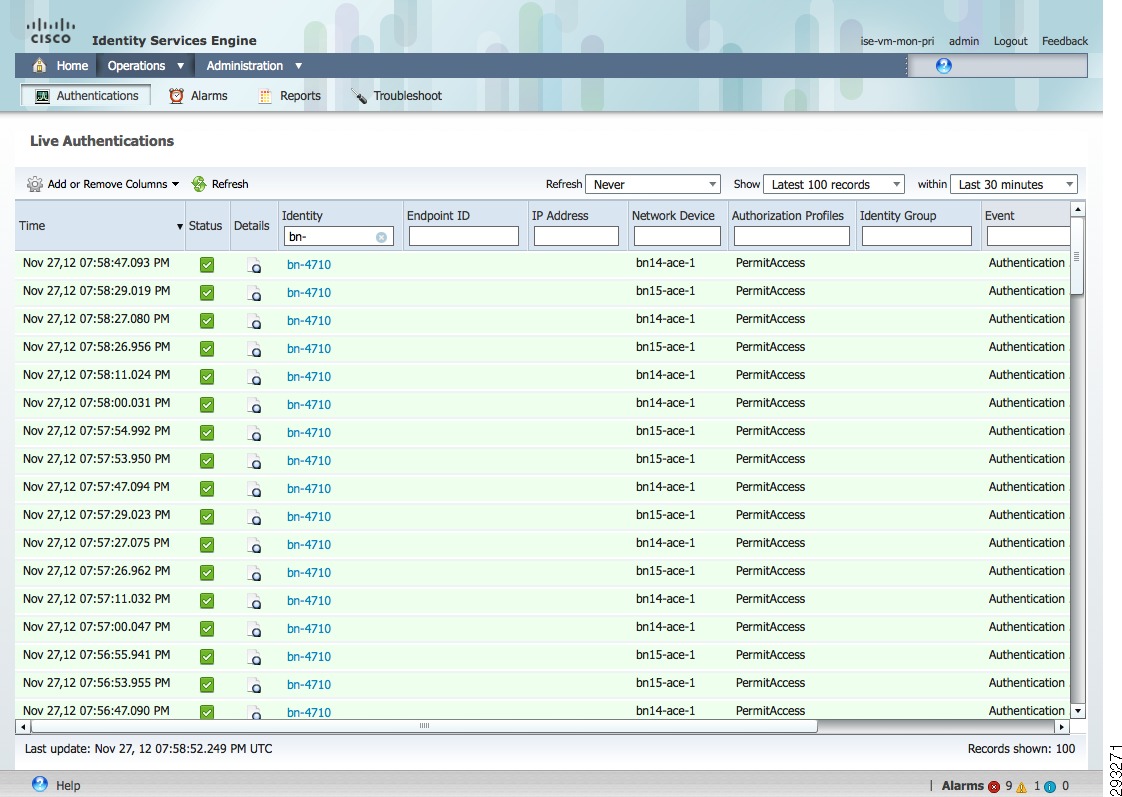The width and height of the screenshot is (1122, 797).
Task: Click the Status column header
Action: (205, 225)
